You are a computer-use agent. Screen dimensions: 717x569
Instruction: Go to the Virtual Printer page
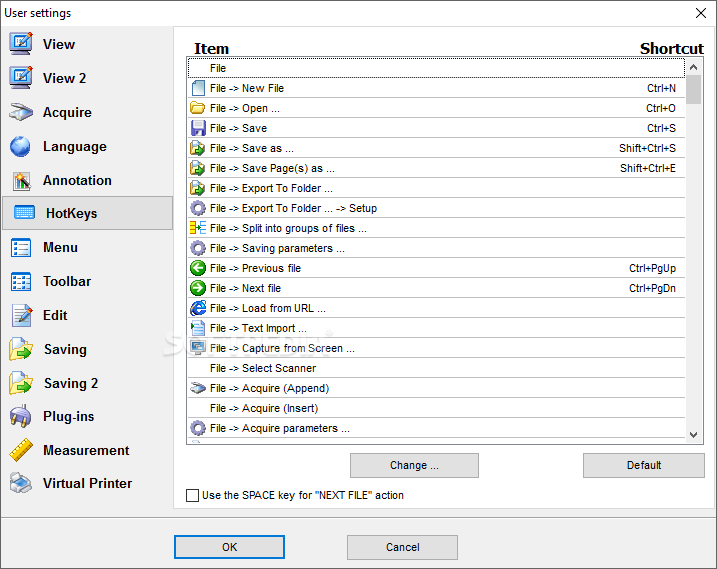(87, 483)
